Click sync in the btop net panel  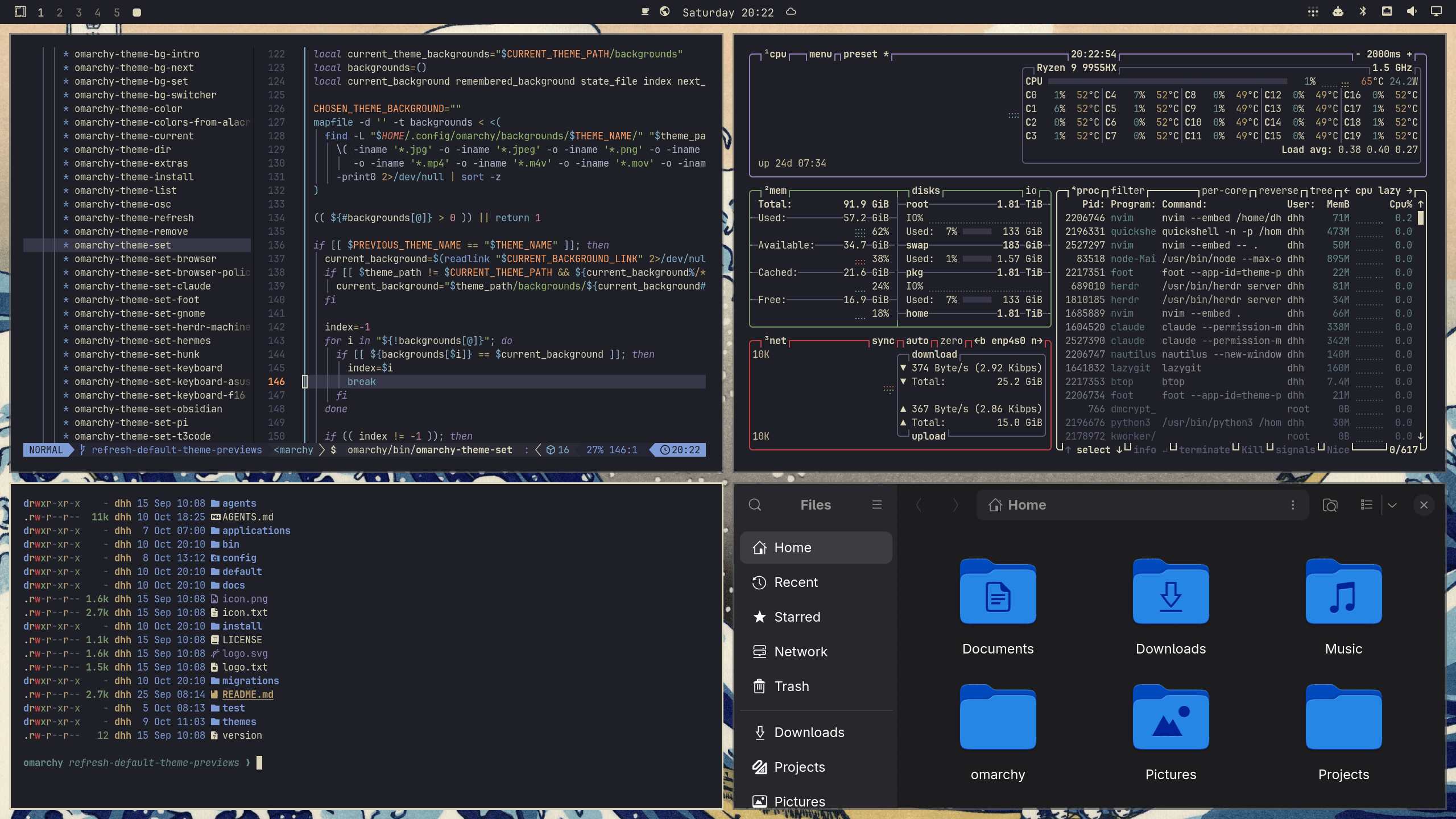click(883, 341)
